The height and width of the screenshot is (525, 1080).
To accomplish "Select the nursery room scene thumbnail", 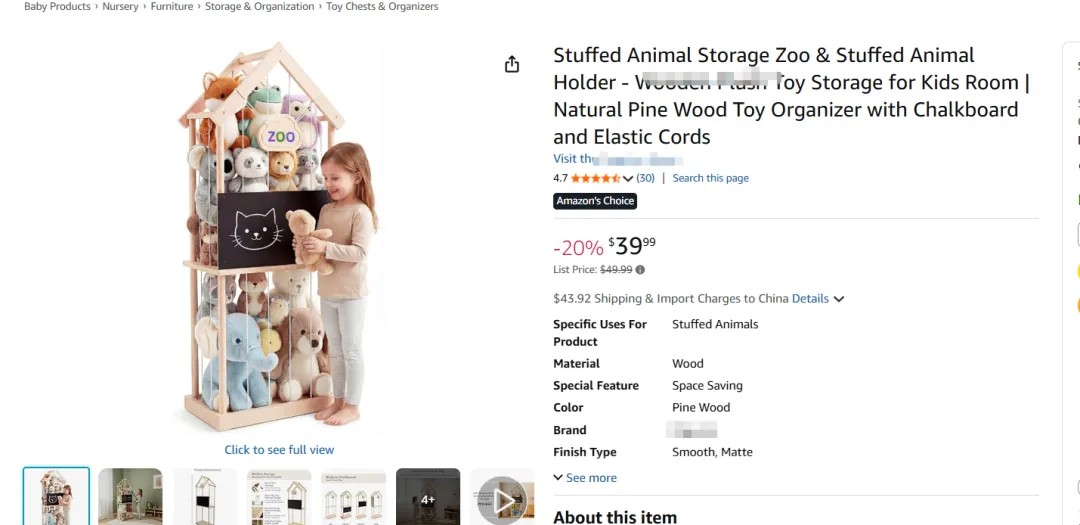I will (130, 497).
